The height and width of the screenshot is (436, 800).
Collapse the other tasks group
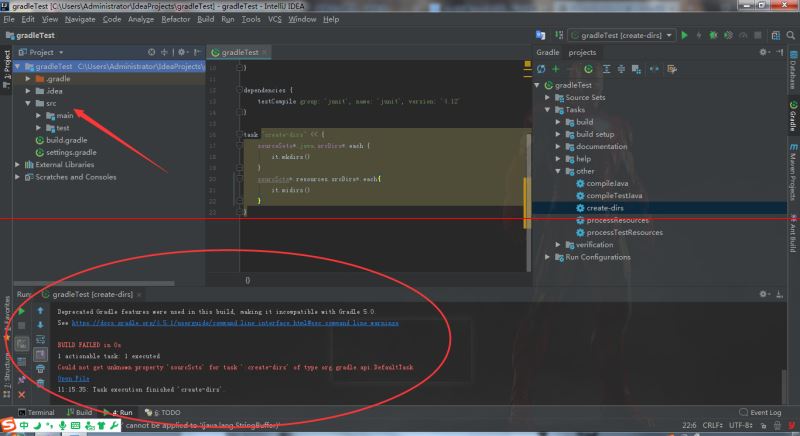[x=558, y=171]
